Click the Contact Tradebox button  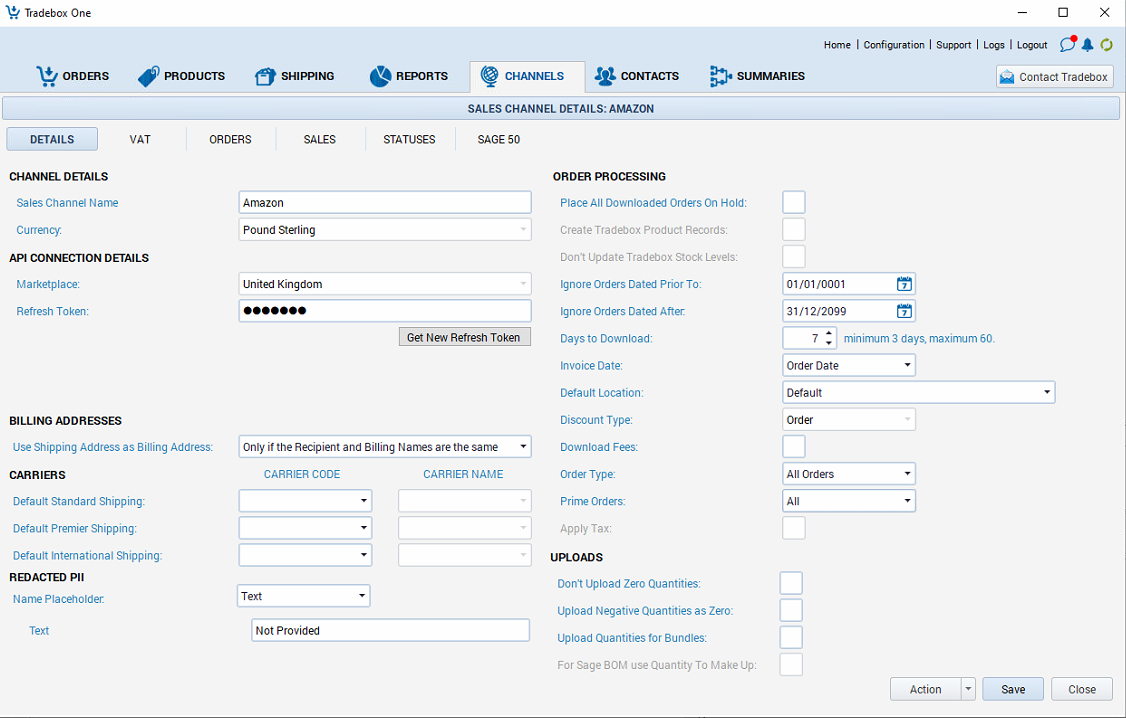pos(1054,77)
